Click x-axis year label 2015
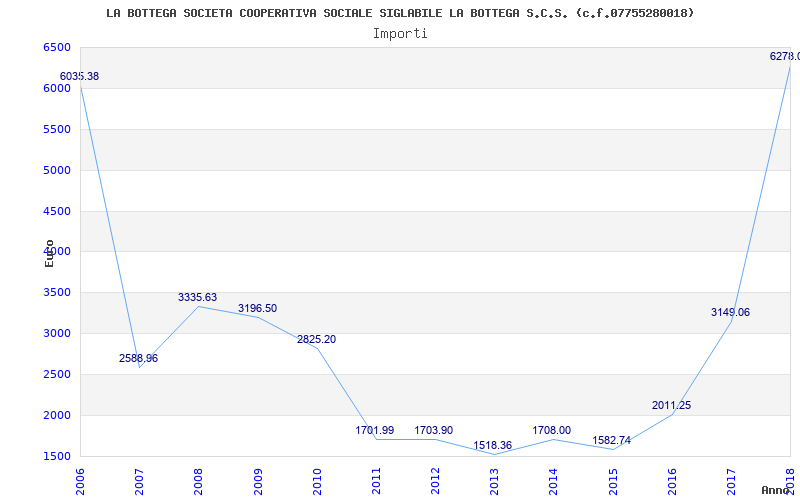 [x=613, y=481]
